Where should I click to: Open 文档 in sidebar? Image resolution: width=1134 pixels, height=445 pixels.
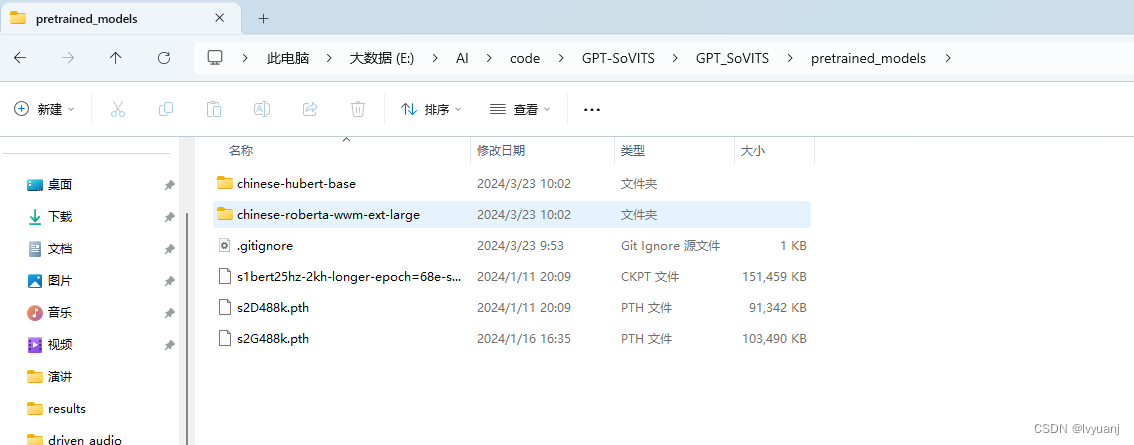point(60,249)
